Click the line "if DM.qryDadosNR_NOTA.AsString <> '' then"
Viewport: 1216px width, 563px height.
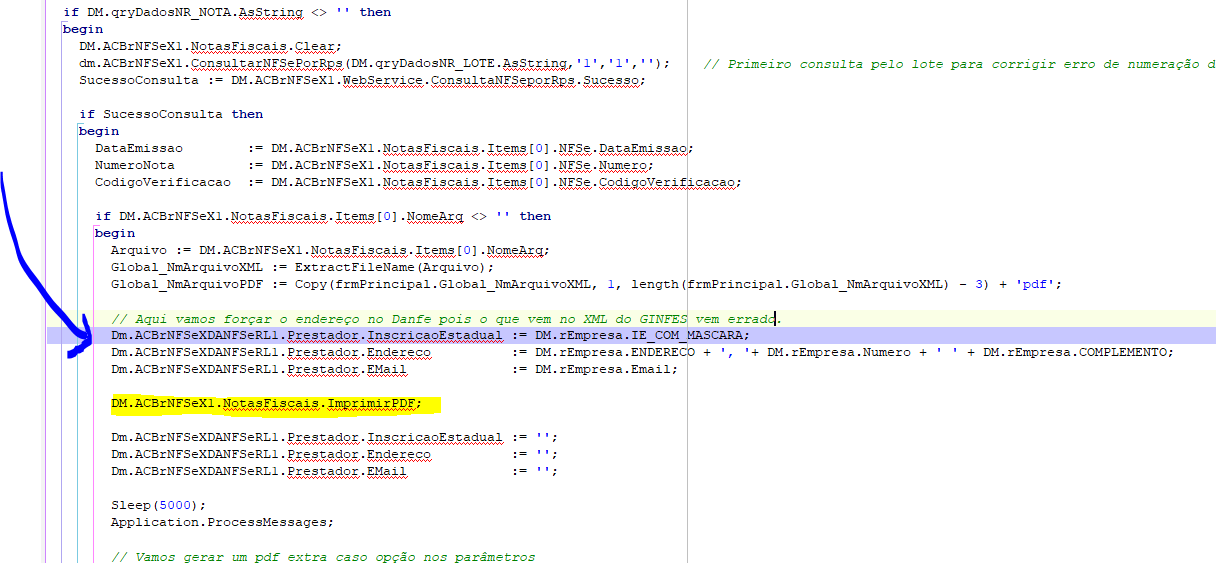coord(227,12)
